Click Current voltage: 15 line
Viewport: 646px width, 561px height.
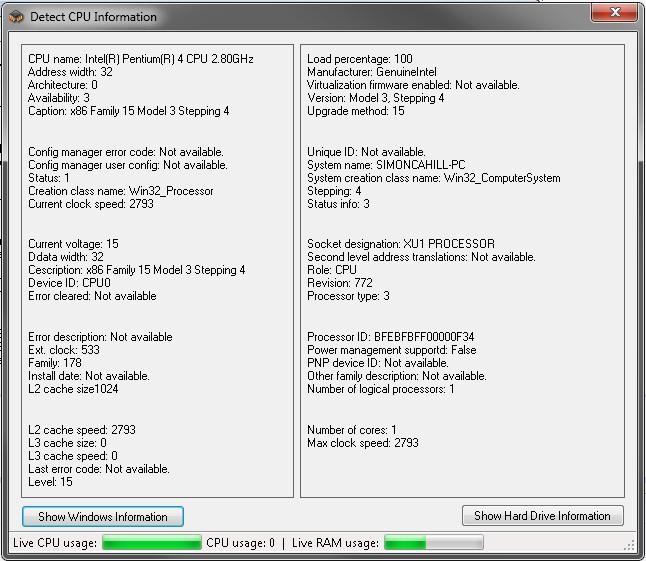[x=73, y=244]
